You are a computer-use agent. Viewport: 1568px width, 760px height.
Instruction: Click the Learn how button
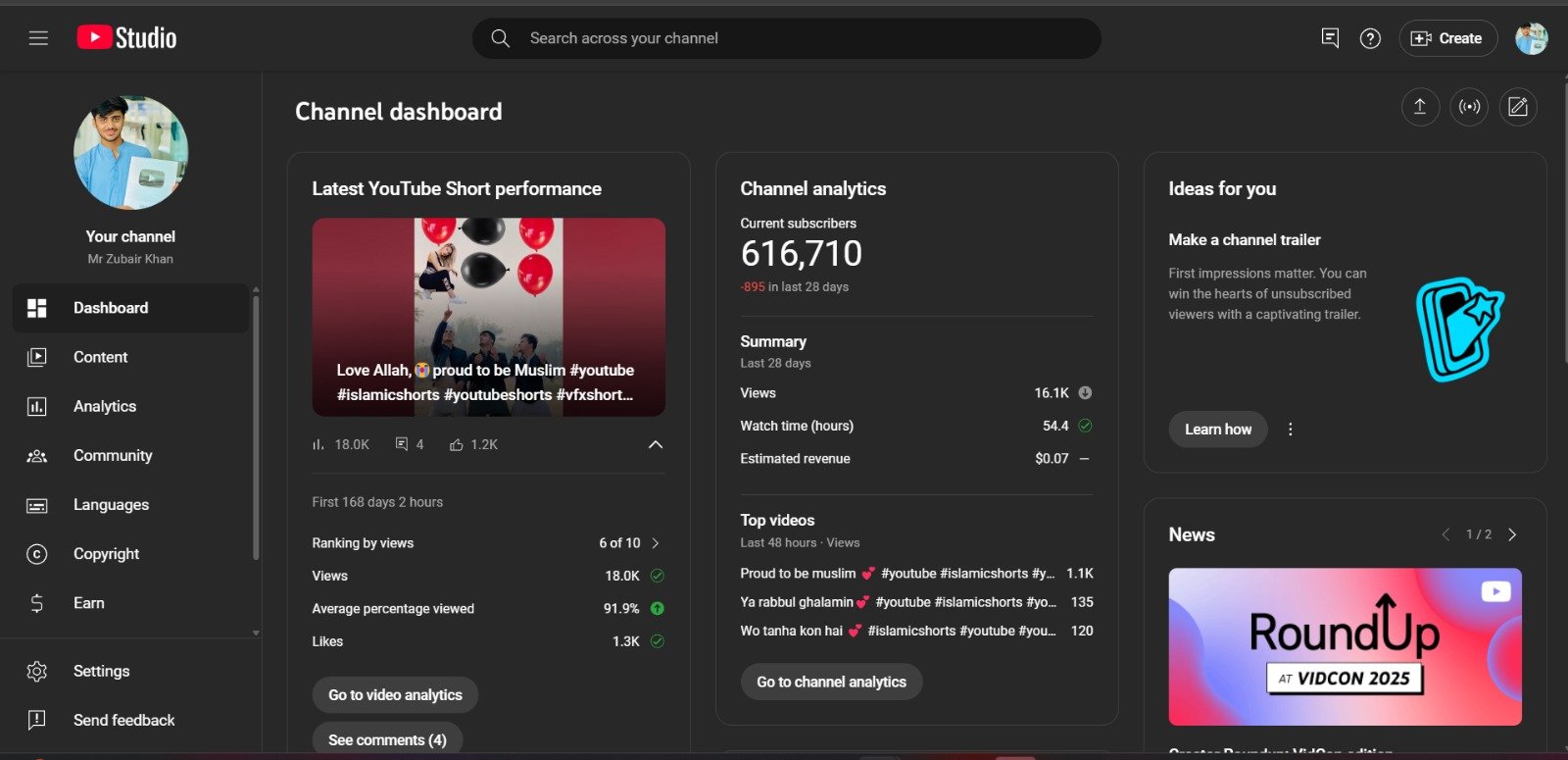coord(1218,430)
